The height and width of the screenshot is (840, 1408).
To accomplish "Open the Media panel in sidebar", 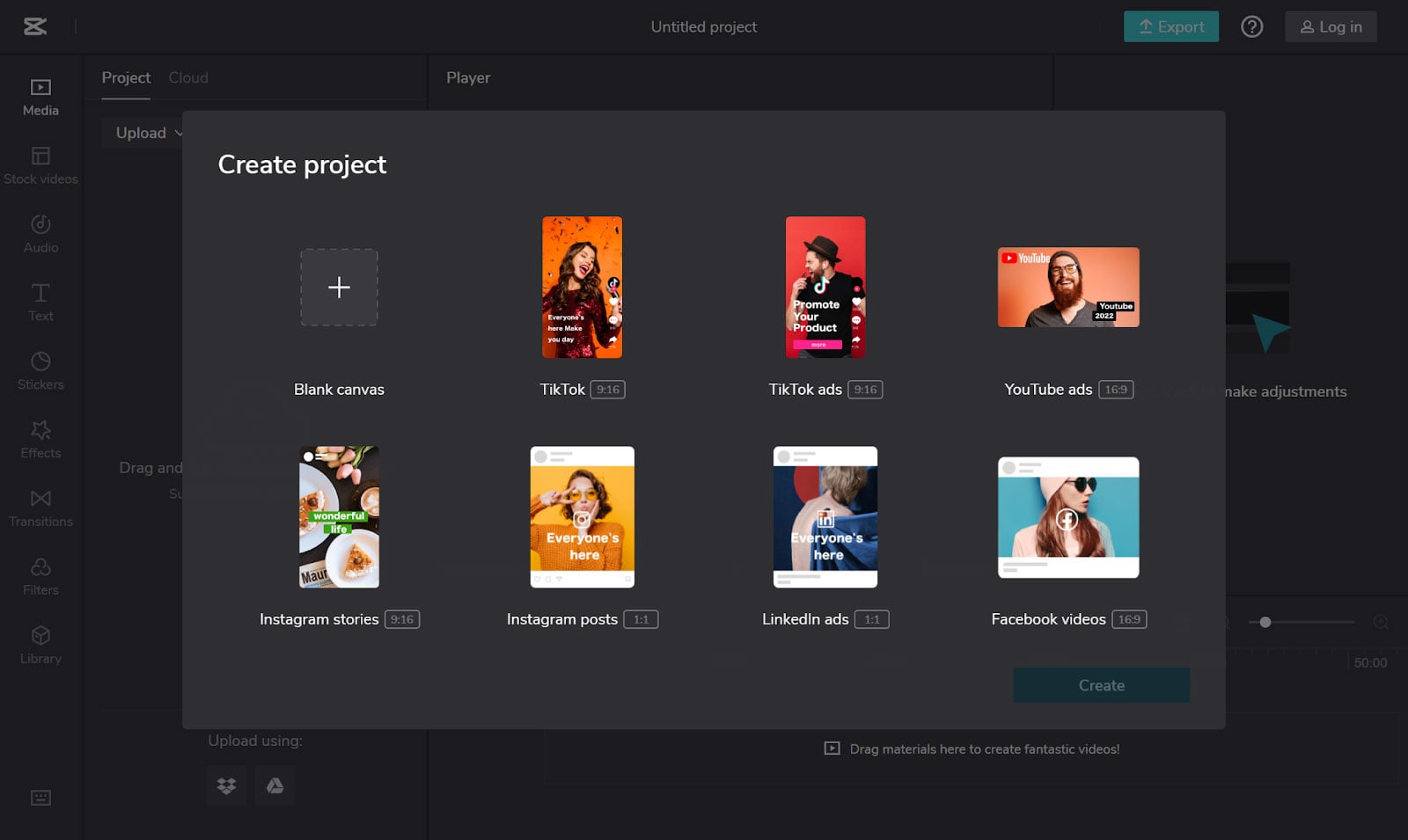I will click(x=40, y=98).
